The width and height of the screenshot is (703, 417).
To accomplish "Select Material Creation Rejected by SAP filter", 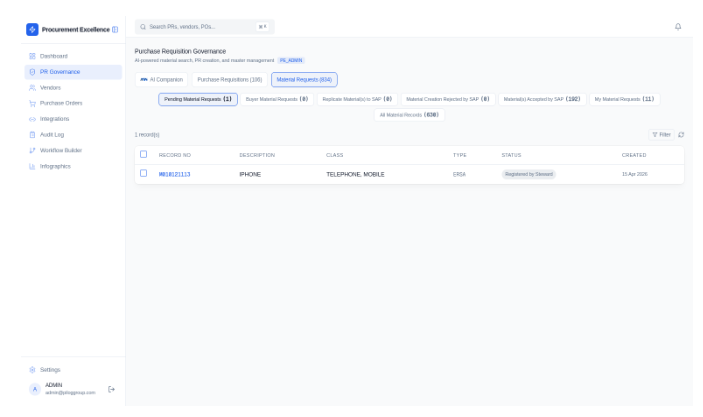I will tap(448, 99).
